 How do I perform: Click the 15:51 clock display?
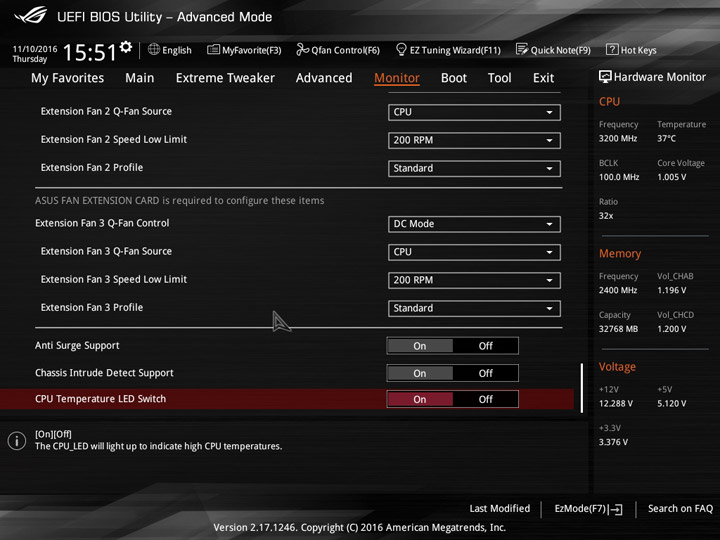tap(90, 52)
